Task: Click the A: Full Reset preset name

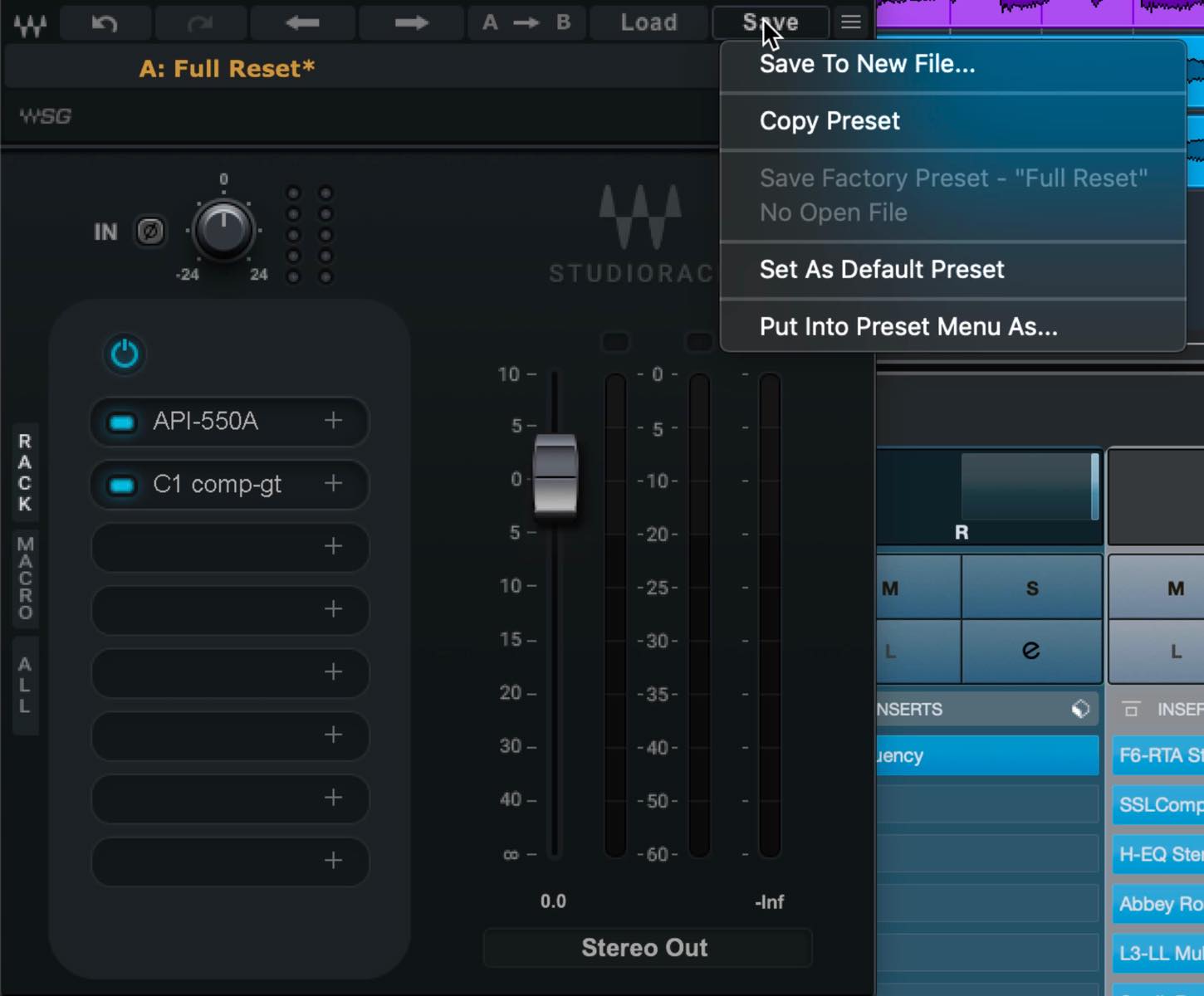Action: coord(227,69)
